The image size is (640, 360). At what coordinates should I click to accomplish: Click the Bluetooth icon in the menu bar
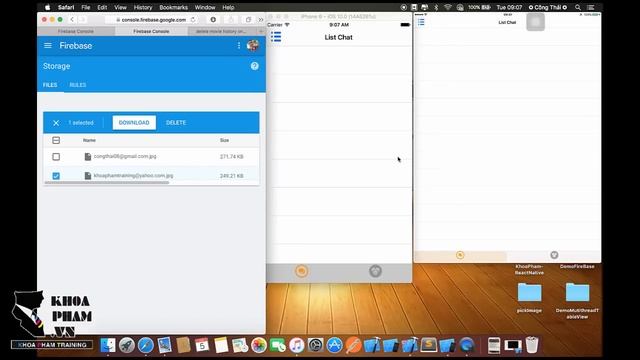436,7
